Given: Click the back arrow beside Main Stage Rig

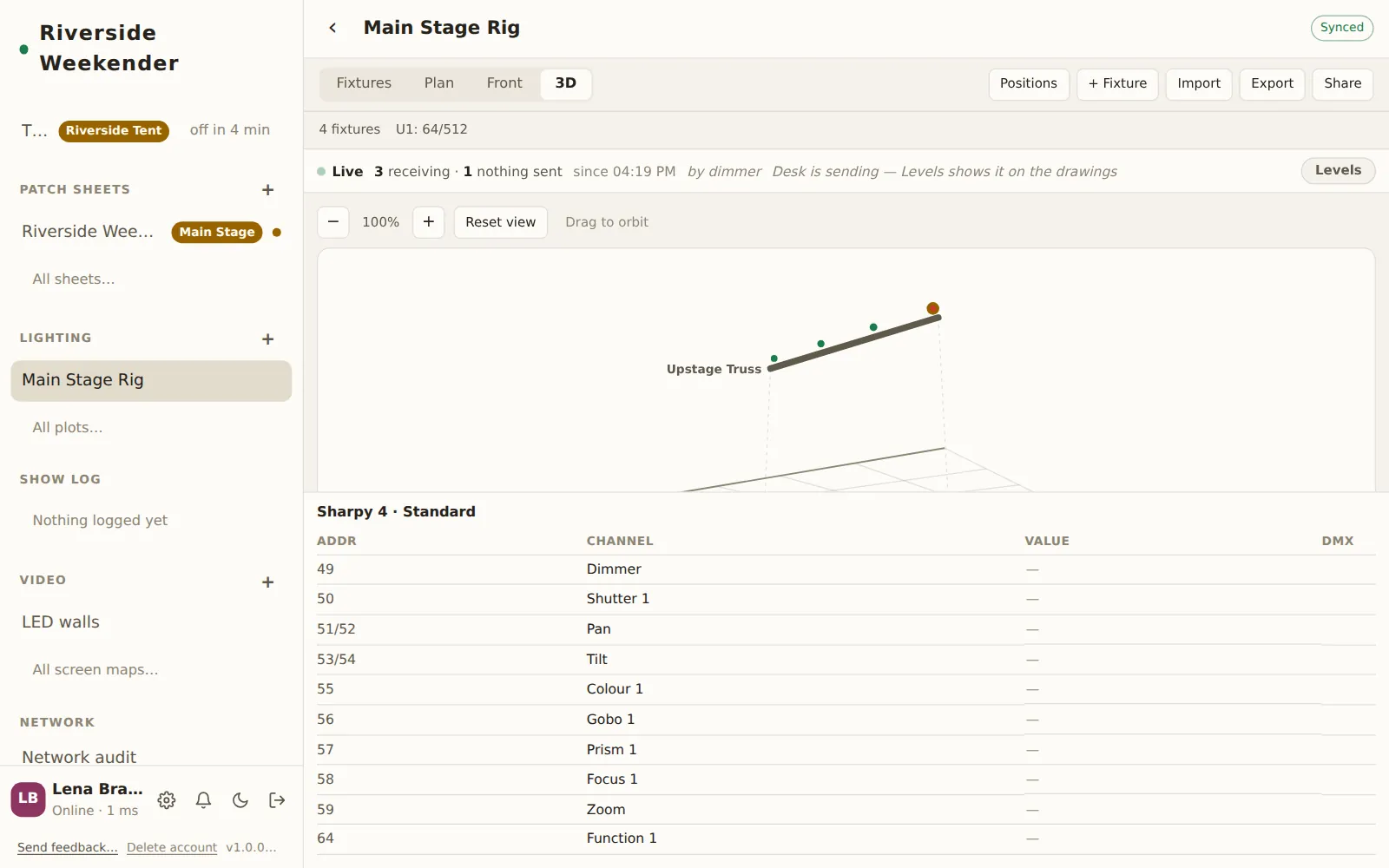Looking at the screenshot, I should [x=332, y=28].
